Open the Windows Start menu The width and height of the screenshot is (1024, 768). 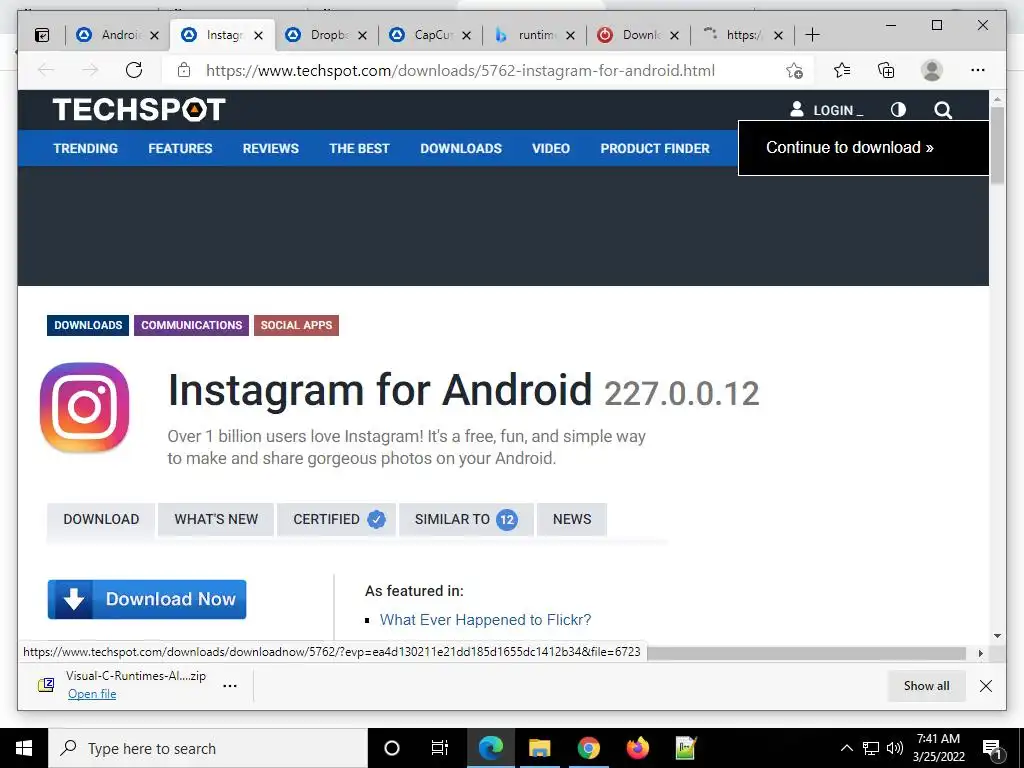[24, 748]
